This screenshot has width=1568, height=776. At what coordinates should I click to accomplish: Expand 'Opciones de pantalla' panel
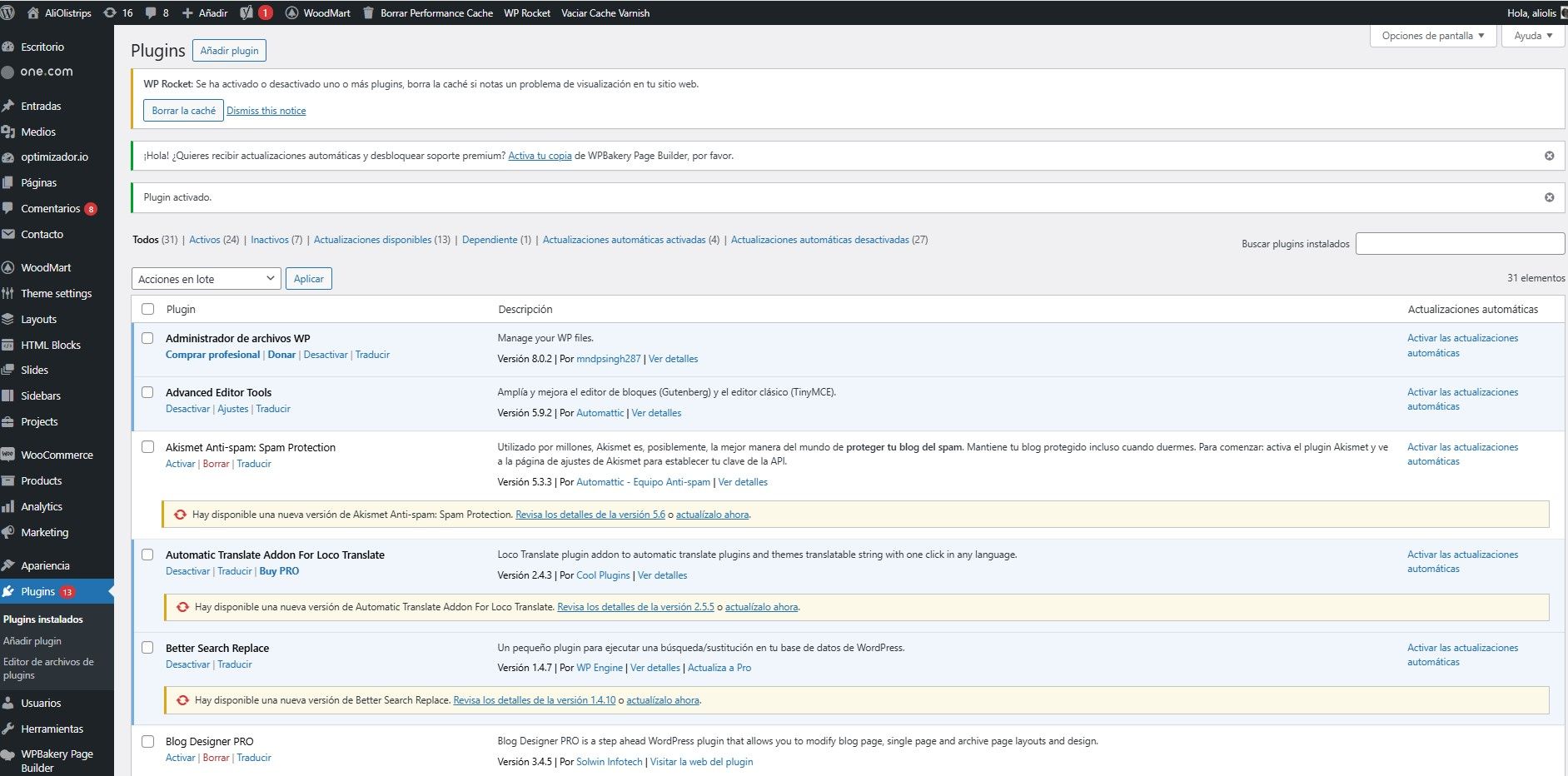[1432, 36]
